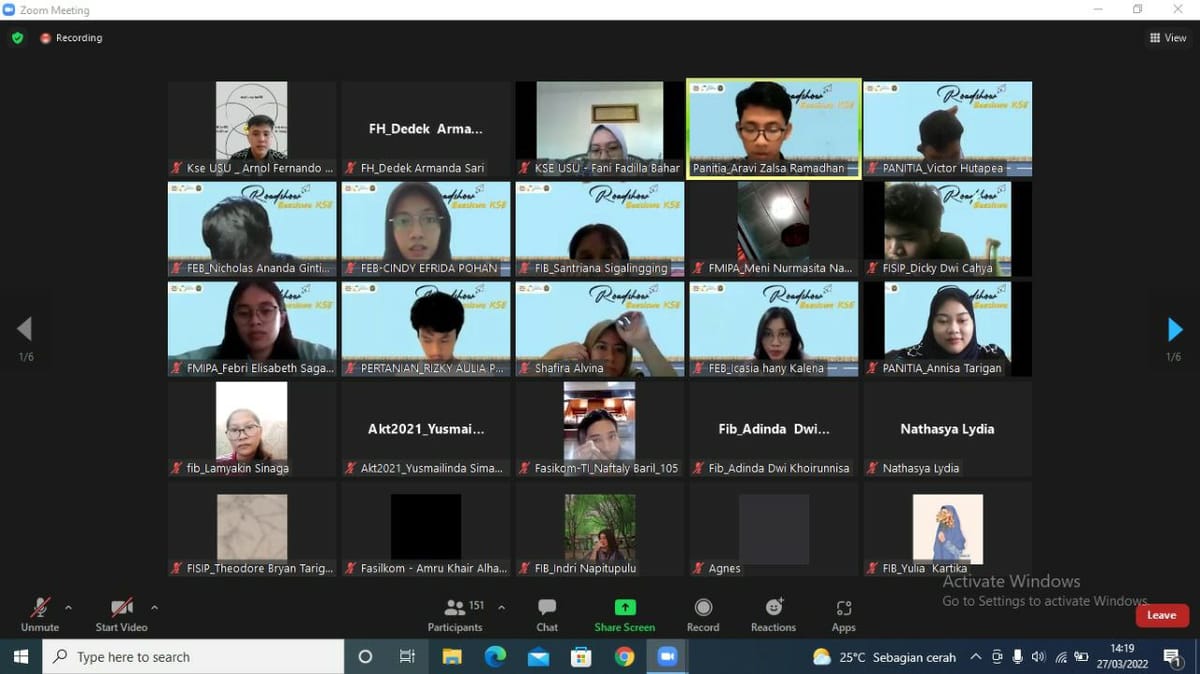Go to next page of participants
The image size is (1200, 674).
[1175, 329]
